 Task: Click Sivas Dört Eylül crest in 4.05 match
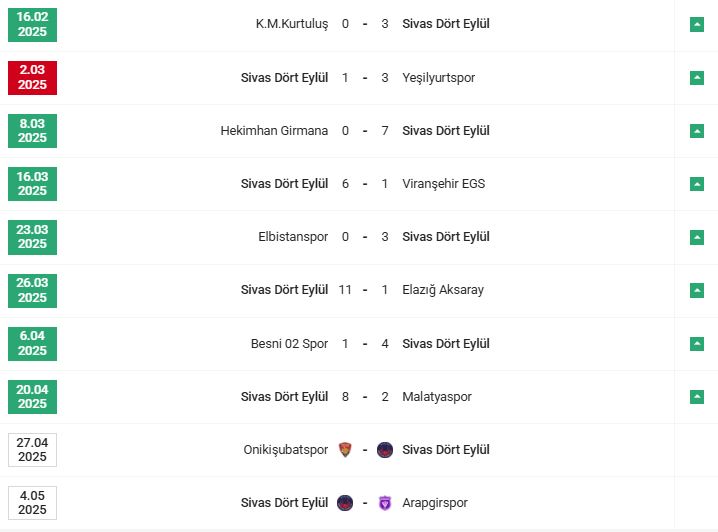tap(346, 503)
